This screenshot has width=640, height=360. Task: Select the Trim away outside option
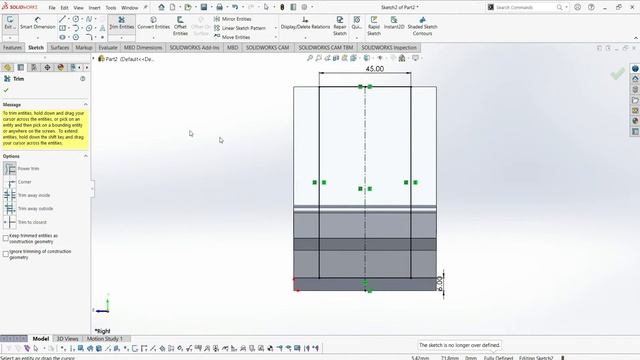click(x=10, y=209)
